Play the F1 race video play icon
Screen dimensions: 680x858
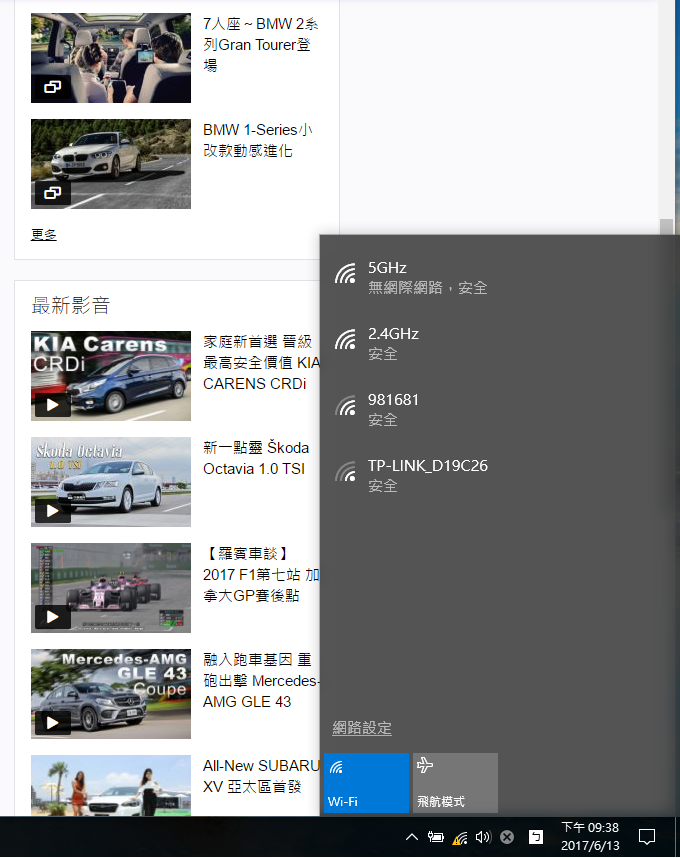pos(53,617)
